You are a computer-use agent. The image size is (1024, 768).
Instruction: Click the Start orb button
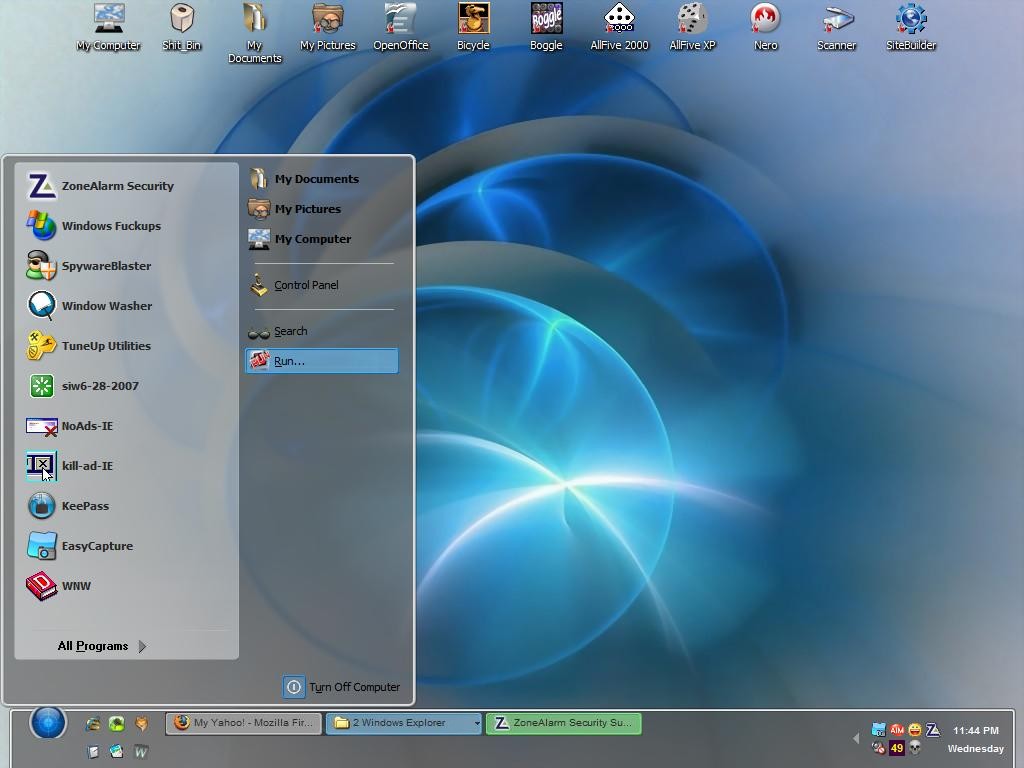point(48,723)
